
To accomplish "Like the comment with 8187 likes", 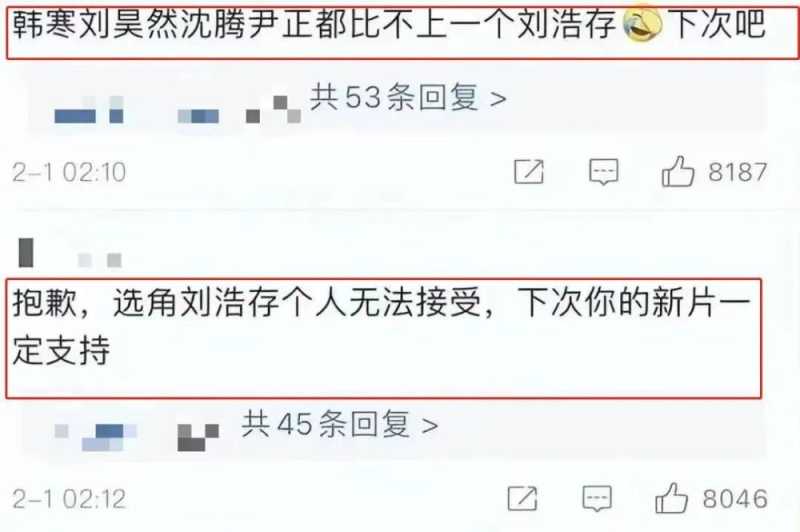I will click(x=678, y=171).
